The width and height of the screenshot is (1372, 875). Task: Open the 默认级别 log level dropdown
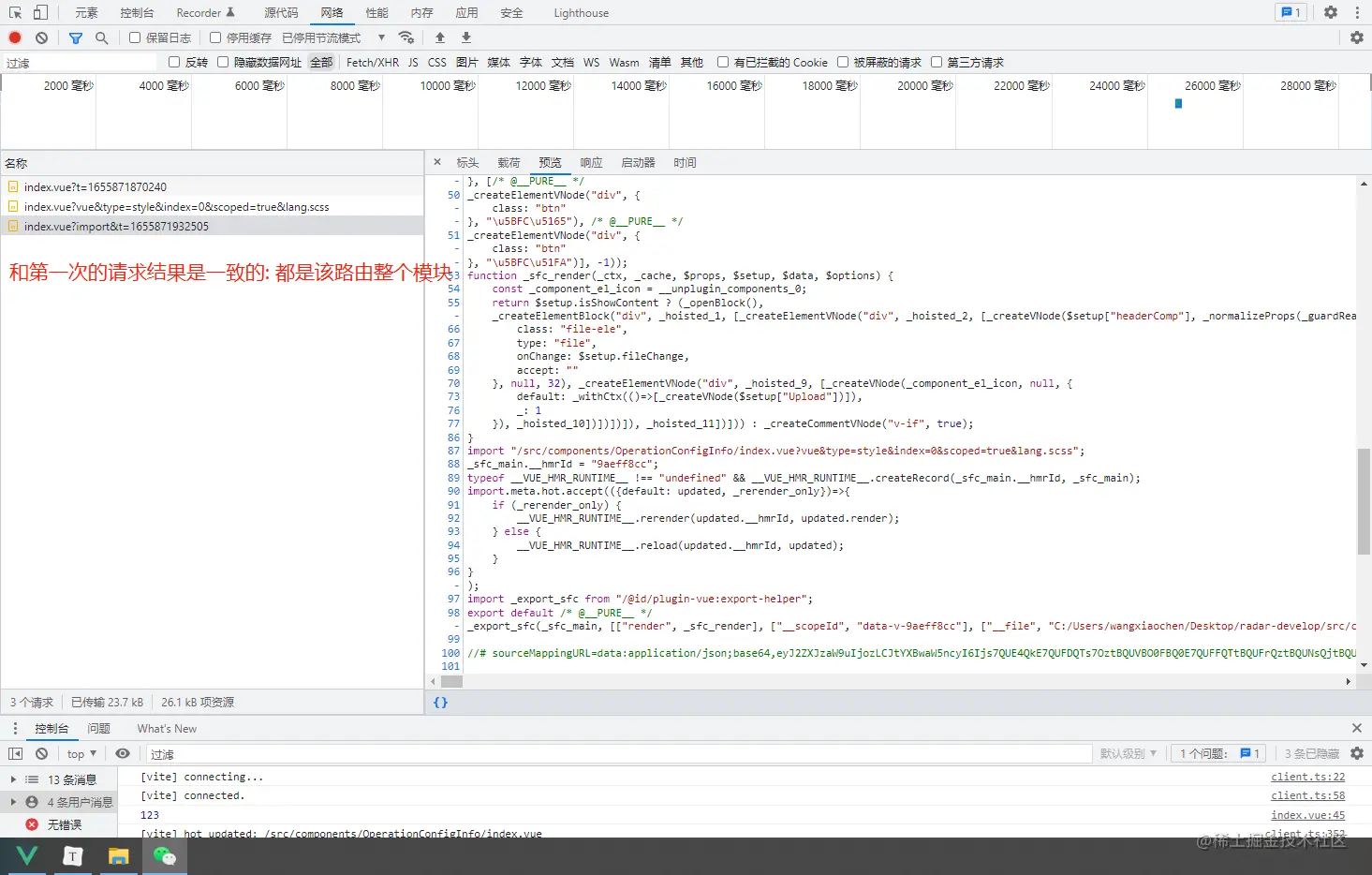click(1129, 753)
